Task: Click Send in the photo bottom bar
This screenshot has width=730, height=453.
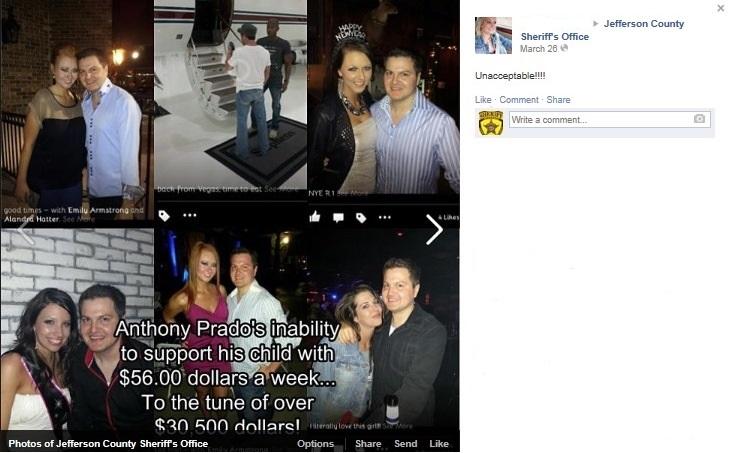Action: coord(406,444)
